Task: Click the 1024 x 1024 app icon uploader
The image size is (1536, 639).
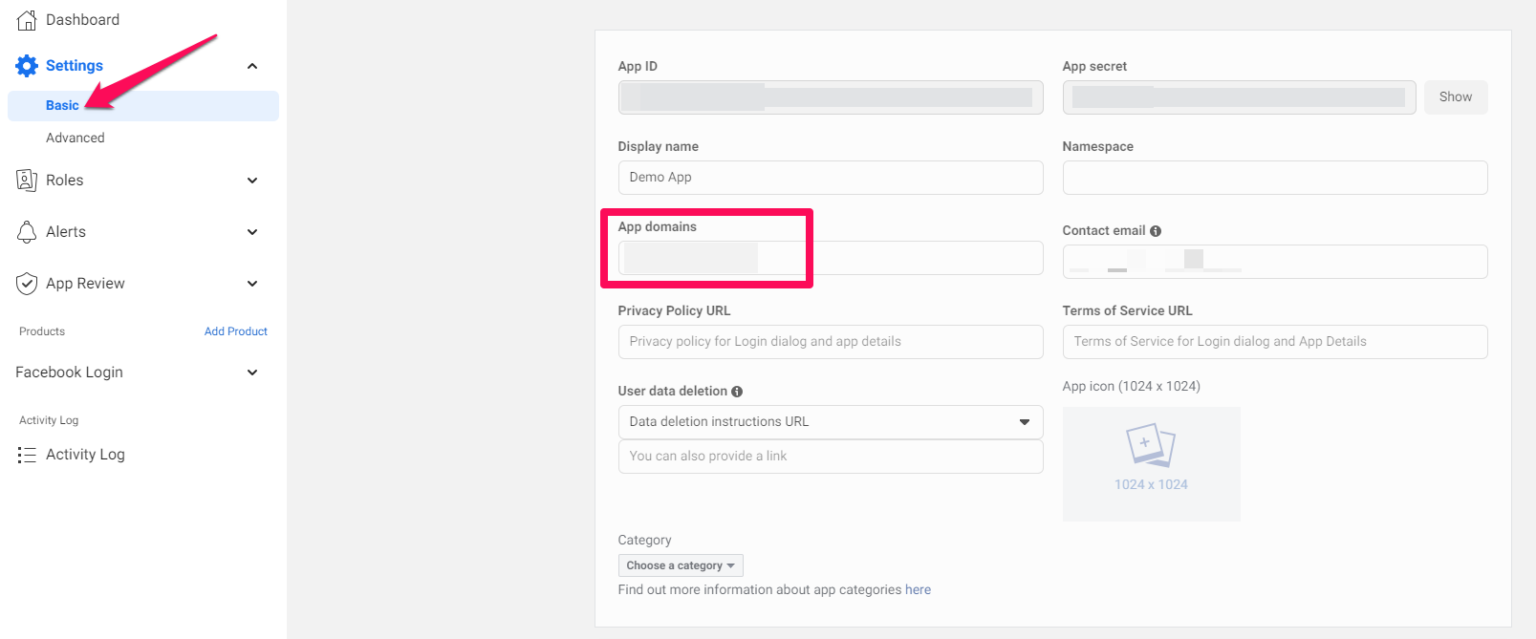Action: pyautogui.click(x=1151, y=463)
